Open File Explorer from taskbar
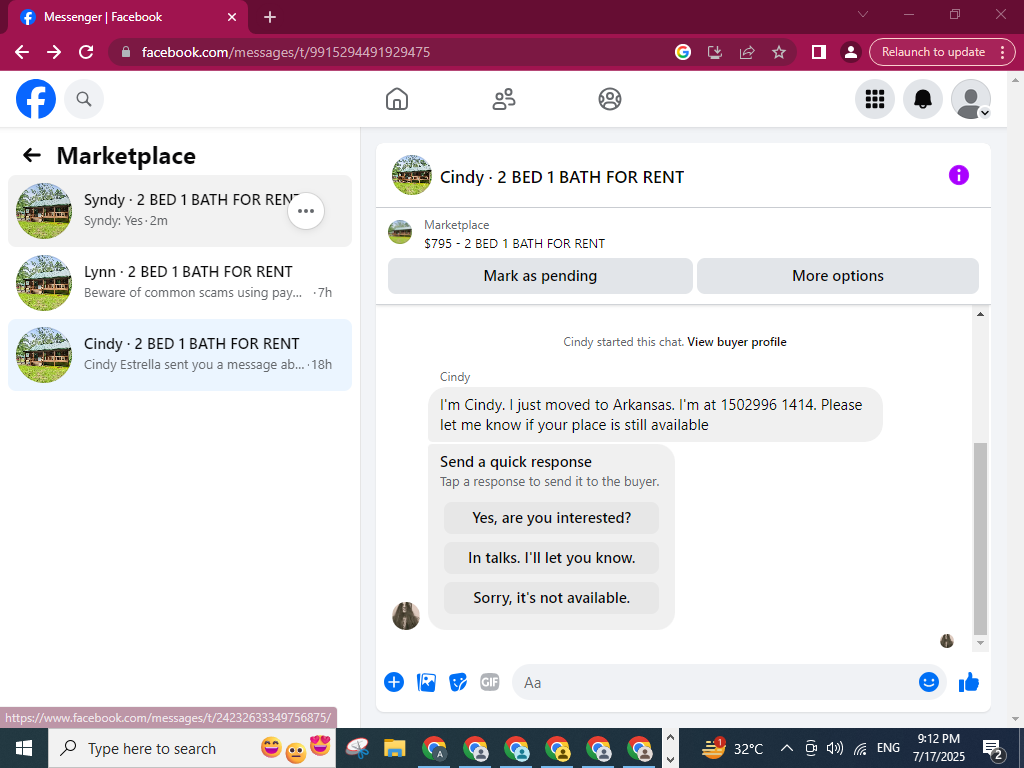 point(394,748)
